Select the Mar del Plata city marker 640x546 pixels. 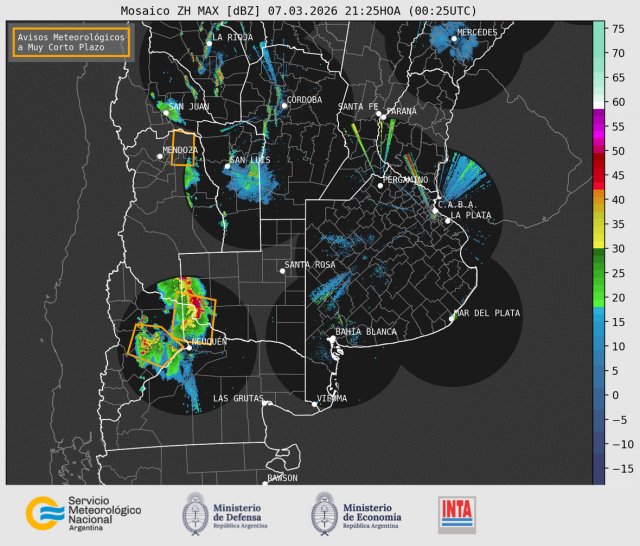click(x=452, y=319)
